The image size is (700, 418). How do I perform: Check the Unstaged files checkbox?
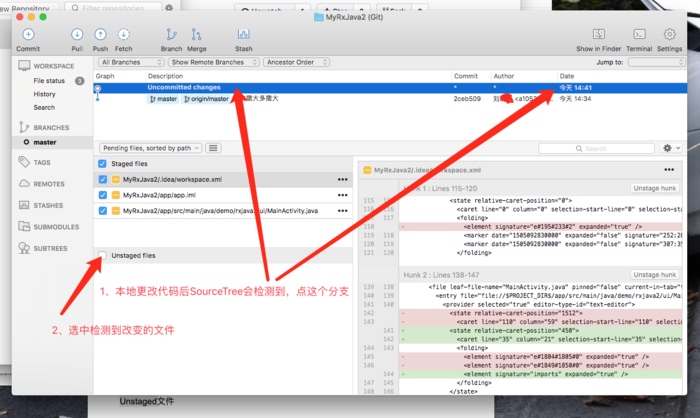coord(102,255)
